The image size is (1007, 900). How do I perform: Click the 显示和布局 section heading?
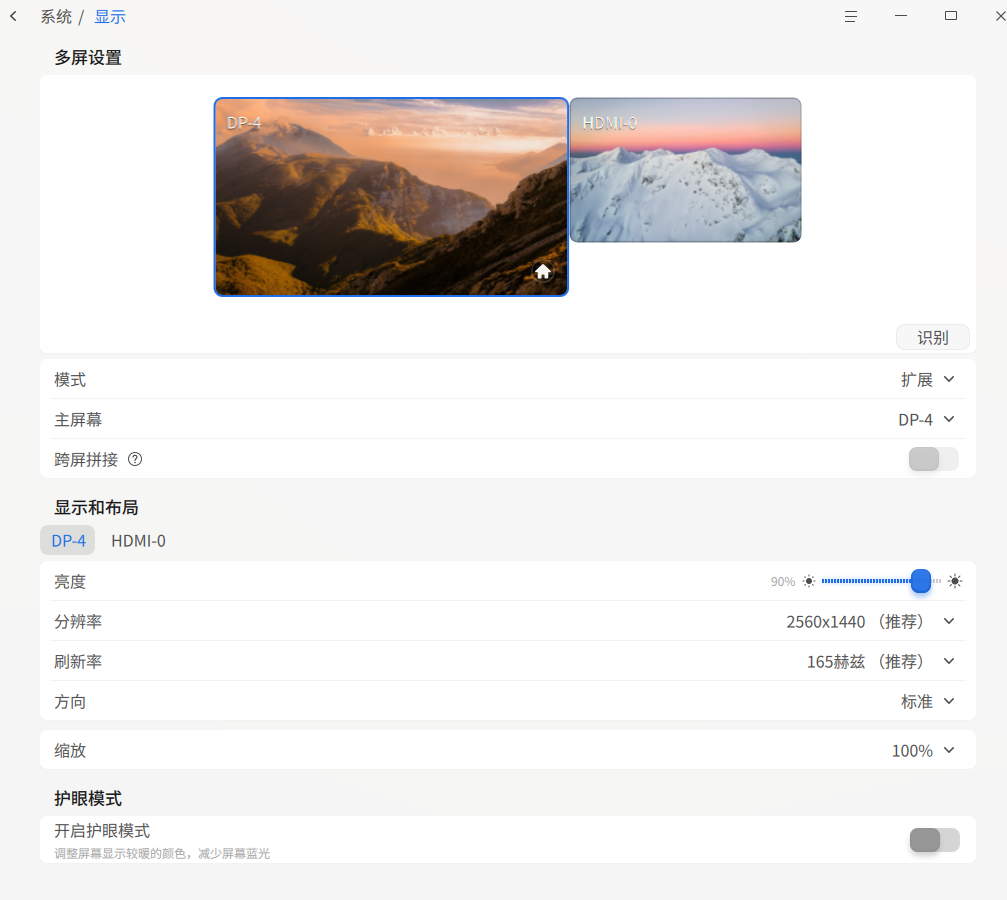click(96, 507)
